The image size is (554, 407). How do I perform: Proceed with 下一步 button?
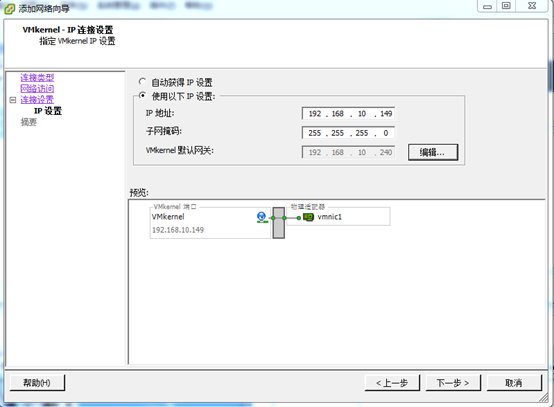[453, 383]
